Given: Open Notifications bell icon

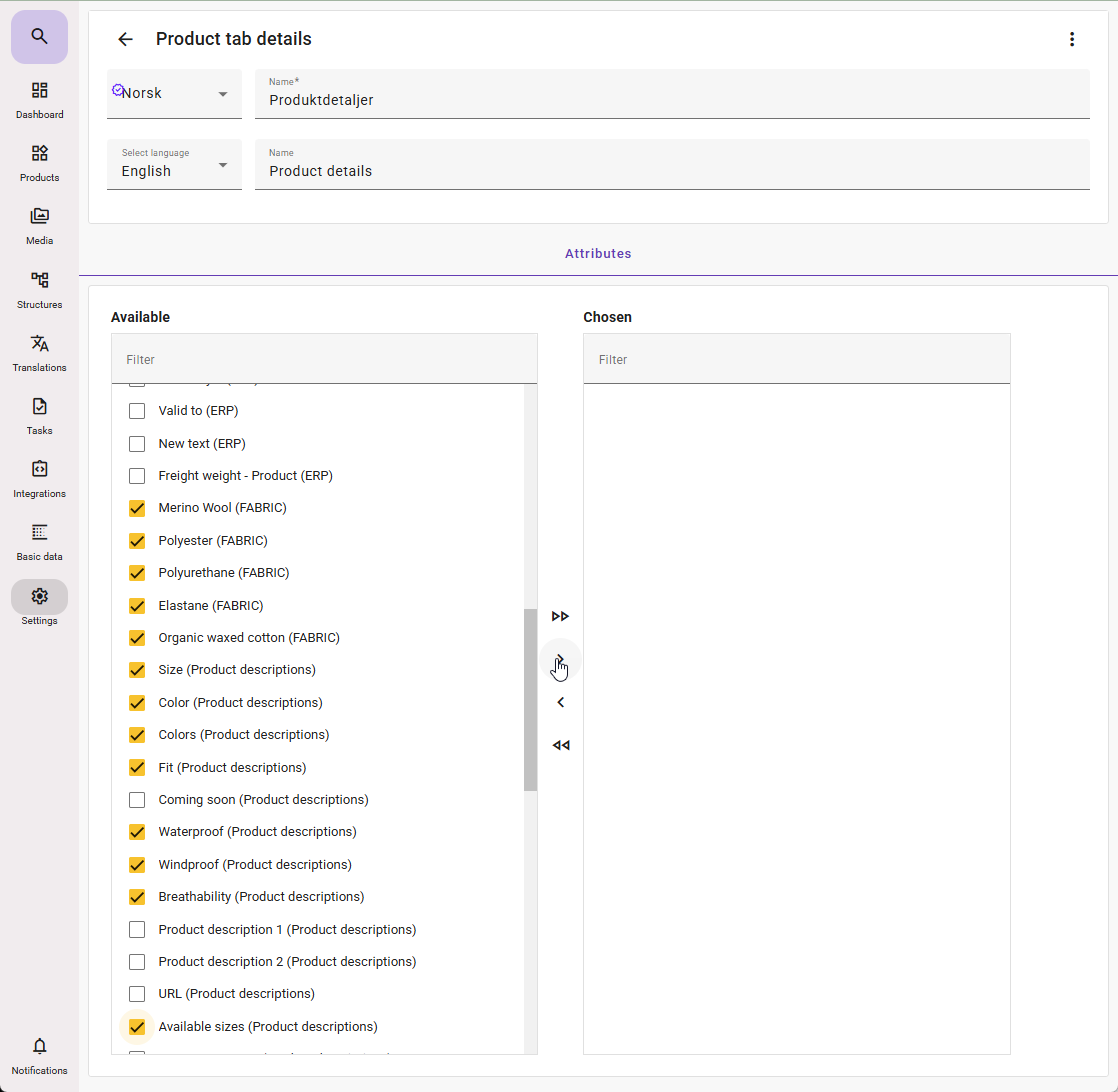Looking at the screenshot, I should pos(39,1047).
